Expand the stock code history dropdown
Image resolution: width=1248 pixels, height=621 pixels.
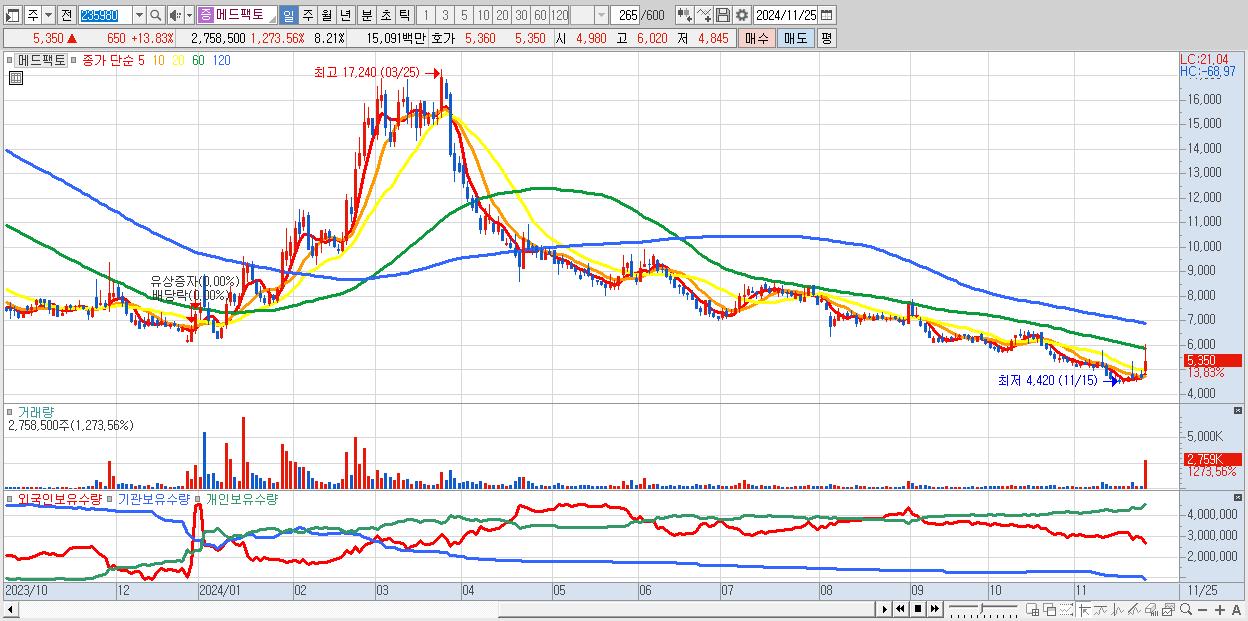(x=138, y=15)
